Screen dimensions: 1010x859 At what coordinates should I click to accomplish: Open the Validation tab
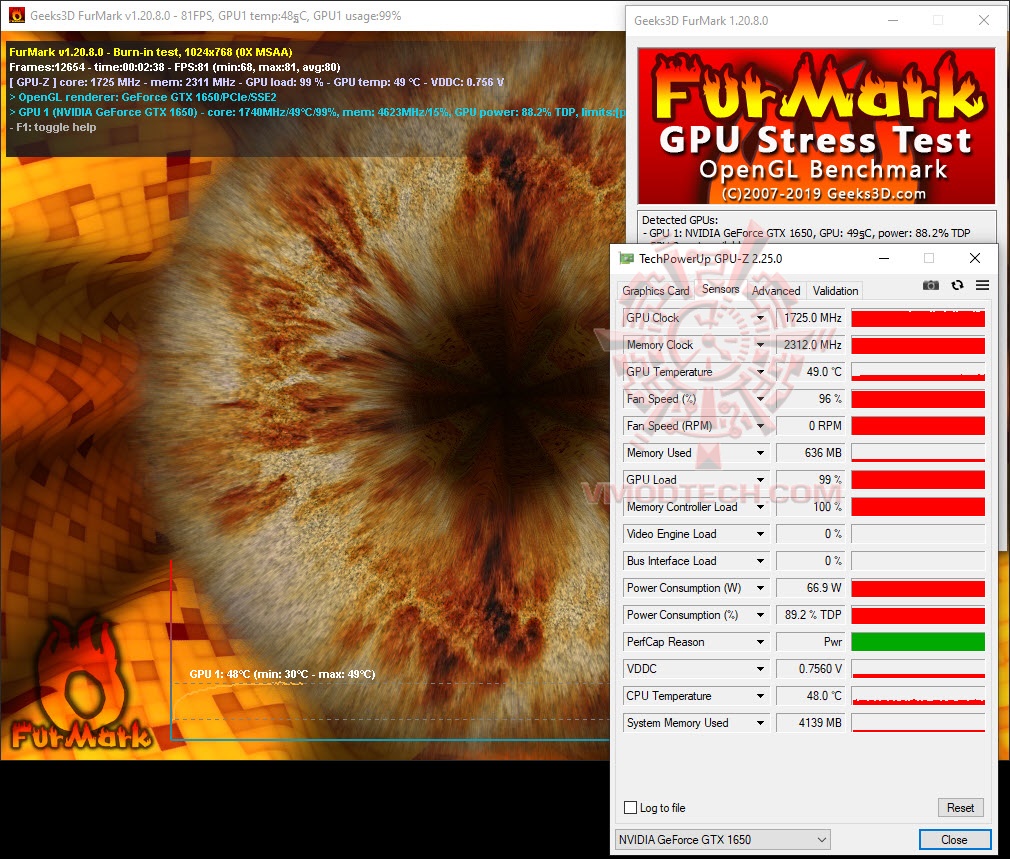(835, 291)
